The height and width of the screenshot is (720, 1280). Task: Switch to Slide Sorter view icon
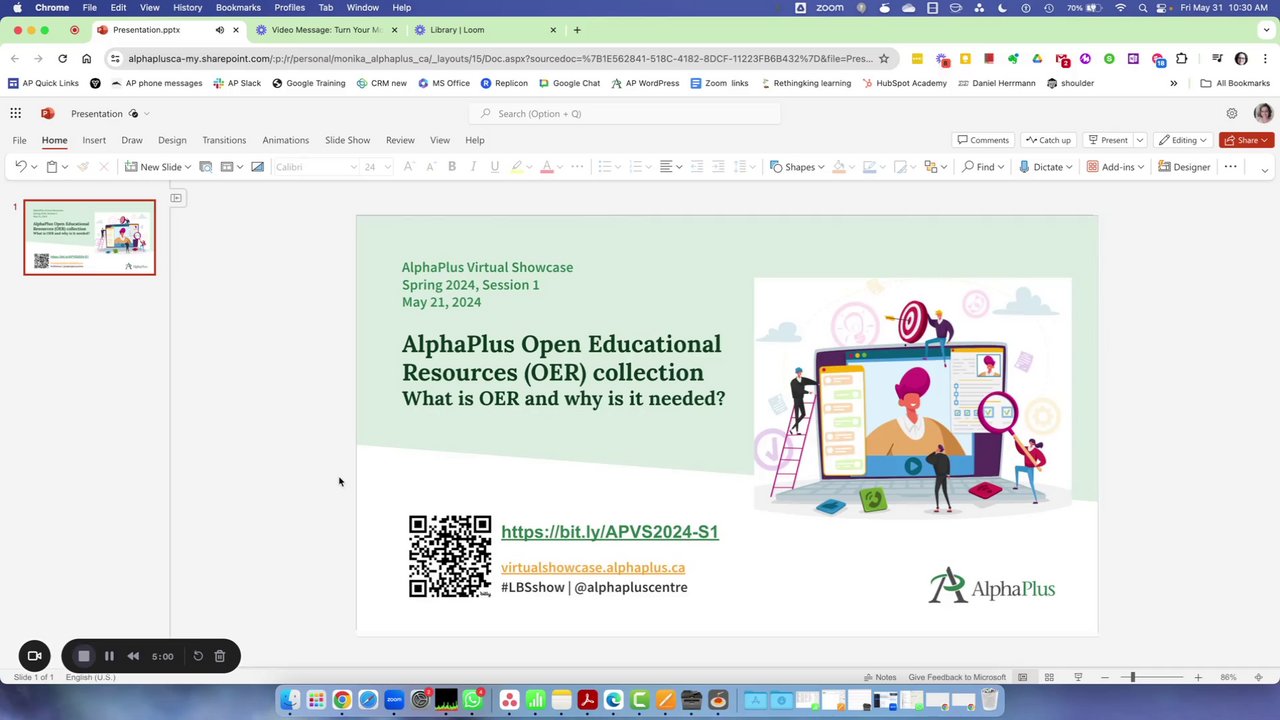coord(1049,677)
